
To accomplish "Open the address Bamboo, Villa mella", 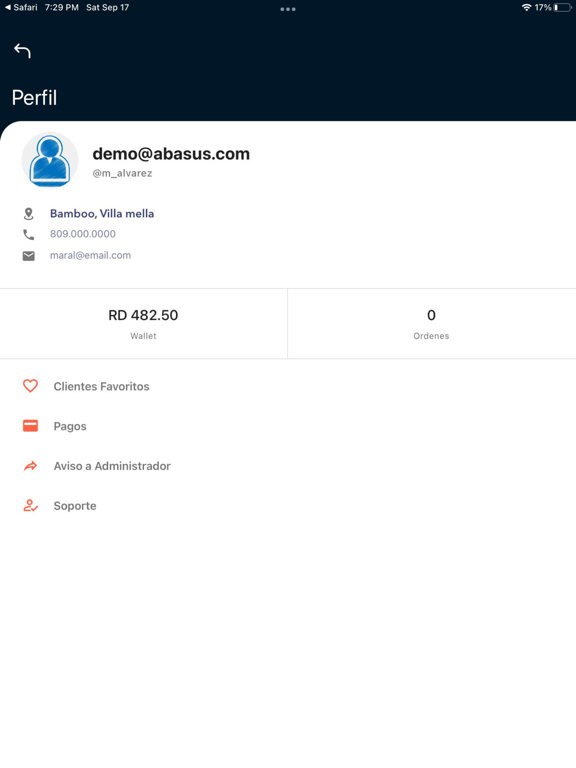I will tap(102, 214).
